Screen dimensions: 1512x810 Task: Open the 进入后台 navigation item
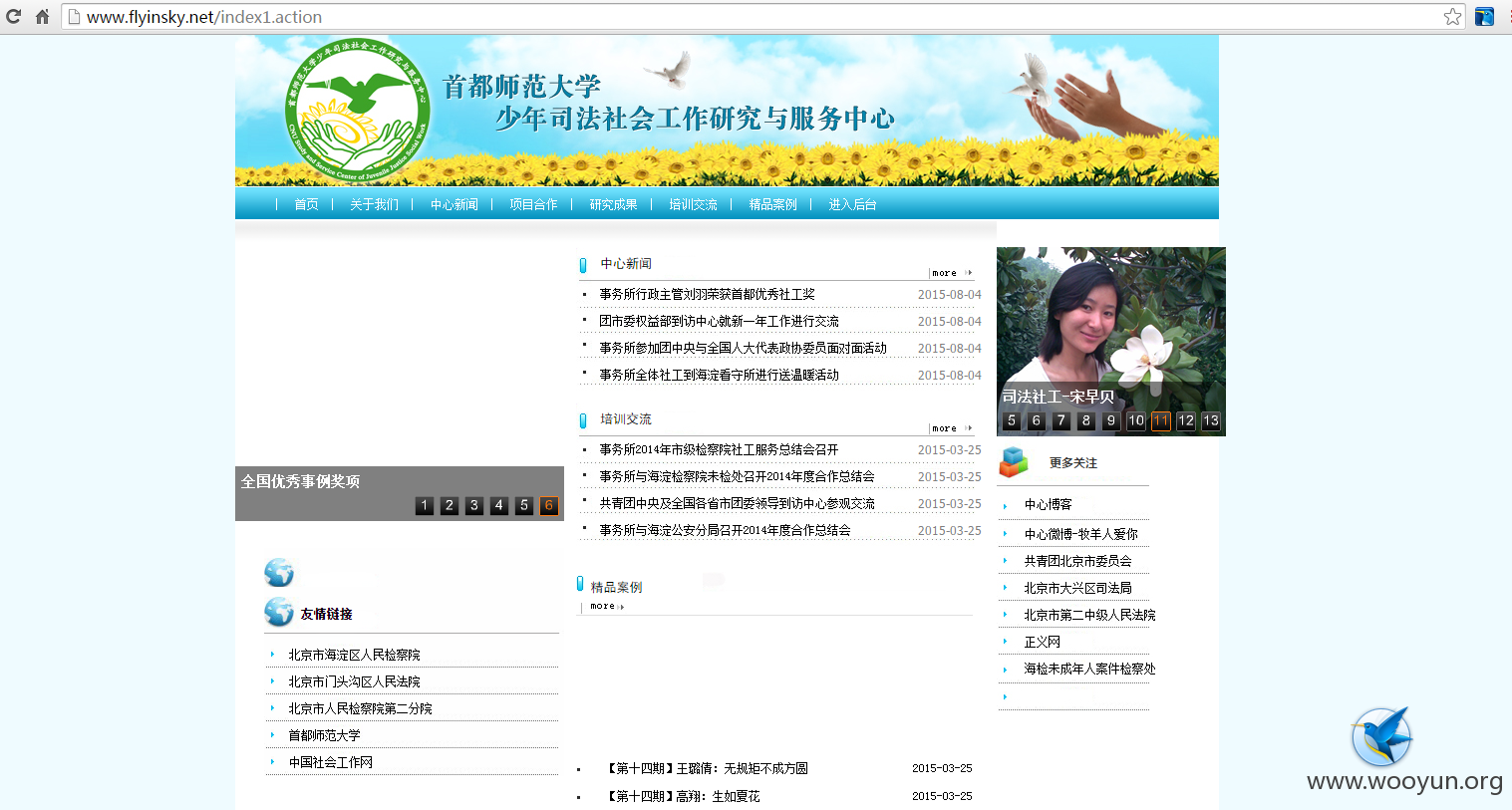pyautogui.click(x=852, y=204)
